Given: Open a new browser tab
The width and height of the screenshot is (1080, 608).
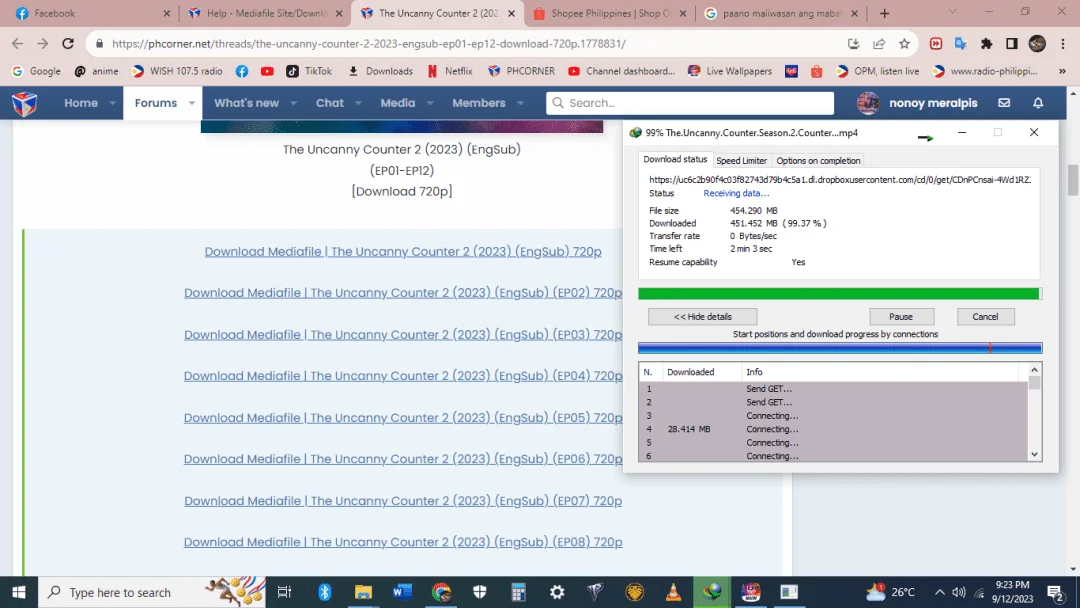Looking at the screenshot, I should pyautogui.click(x=884, y=13).
